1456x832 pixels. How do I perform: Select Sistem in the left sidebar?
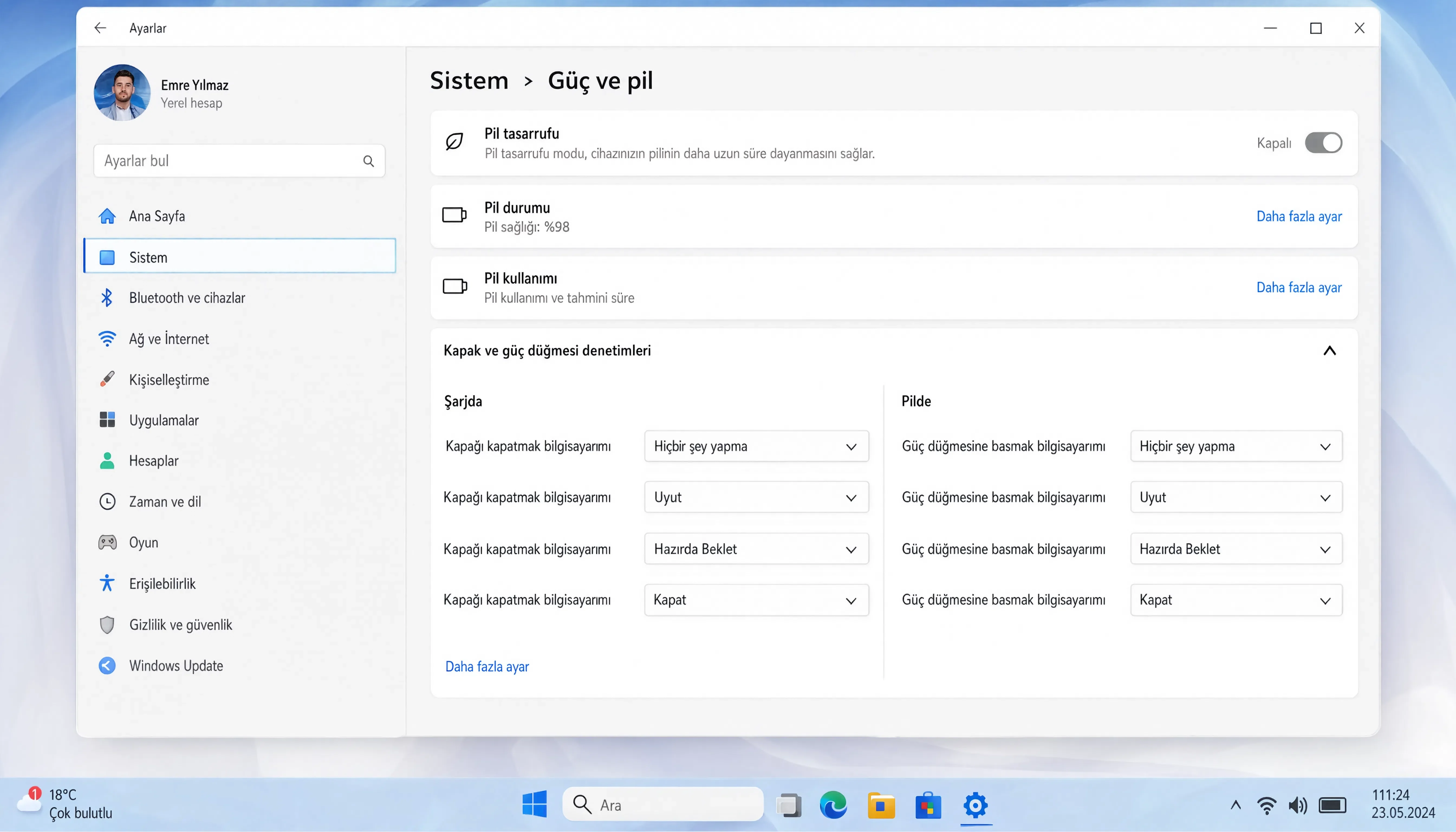(x=240, y=256)
